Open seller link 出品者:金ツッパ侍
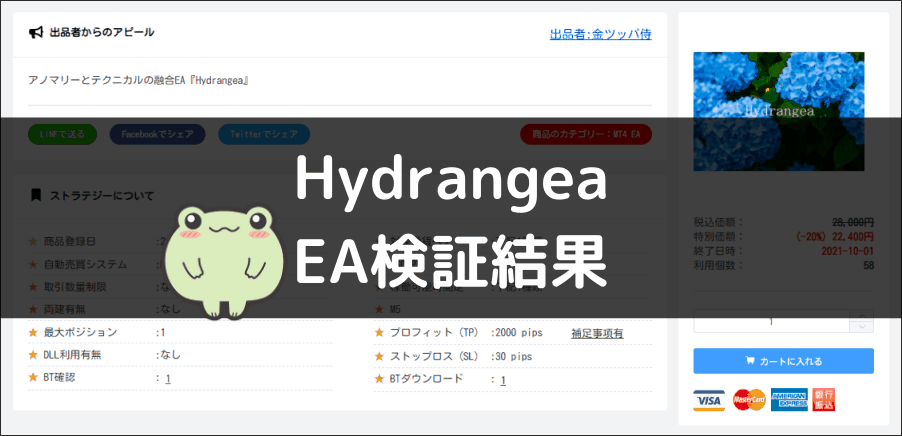 [601, 34]
